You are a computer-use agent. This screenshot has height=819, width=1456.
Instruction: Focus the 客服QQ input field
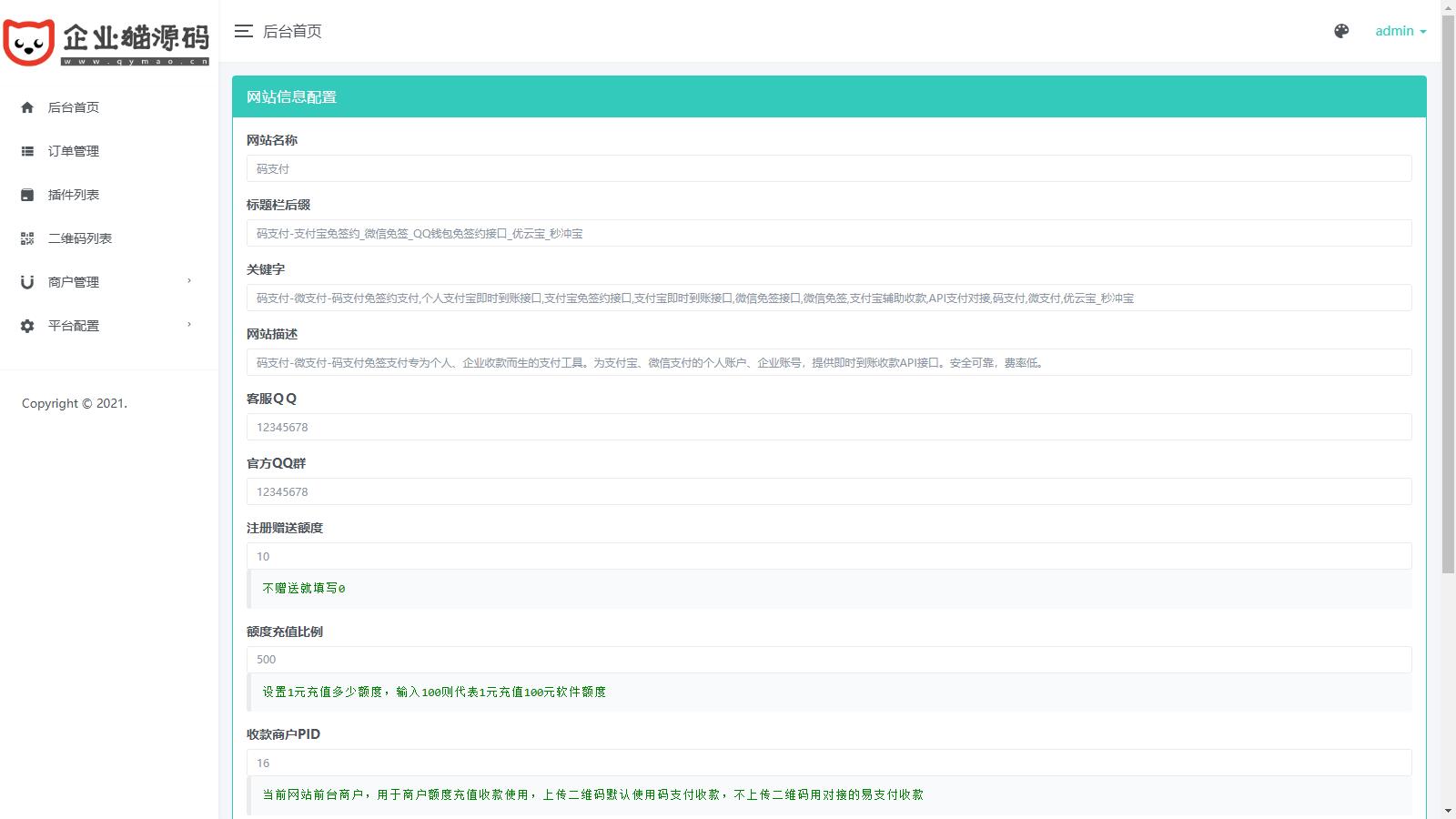(x=828, y=427)
